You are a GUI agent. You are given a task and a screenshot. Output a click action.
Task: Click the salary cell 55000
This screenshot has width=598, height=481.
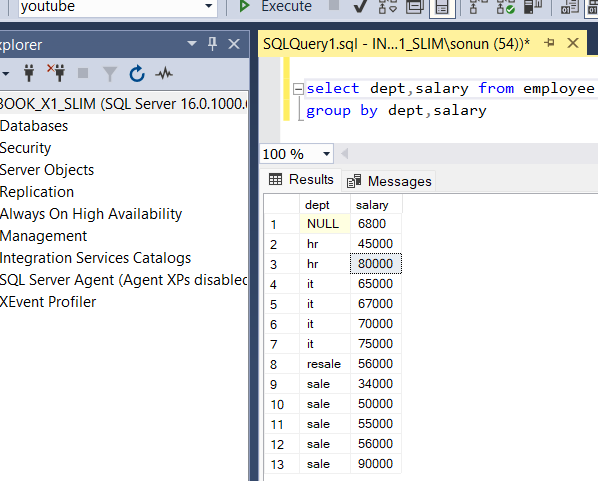point(376,424)
